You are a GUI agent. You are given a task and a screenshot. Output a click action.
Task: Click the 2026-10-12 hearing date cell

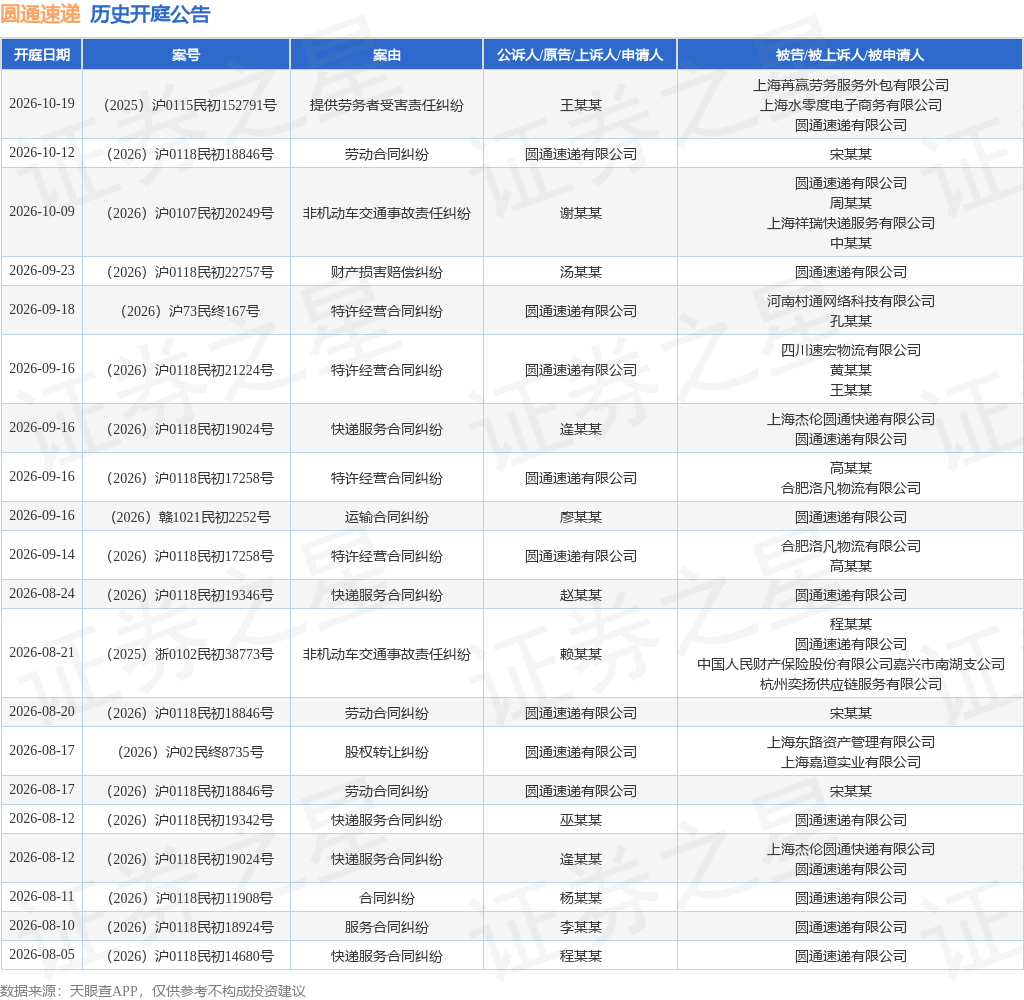(x=42, y=153)
